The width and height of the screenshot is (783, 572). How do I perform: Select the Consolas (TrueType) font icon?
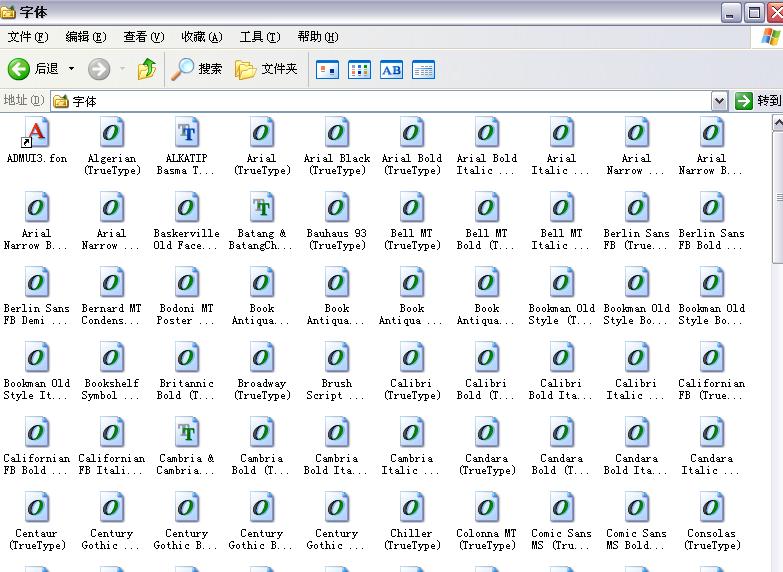[x=711, y=508]
